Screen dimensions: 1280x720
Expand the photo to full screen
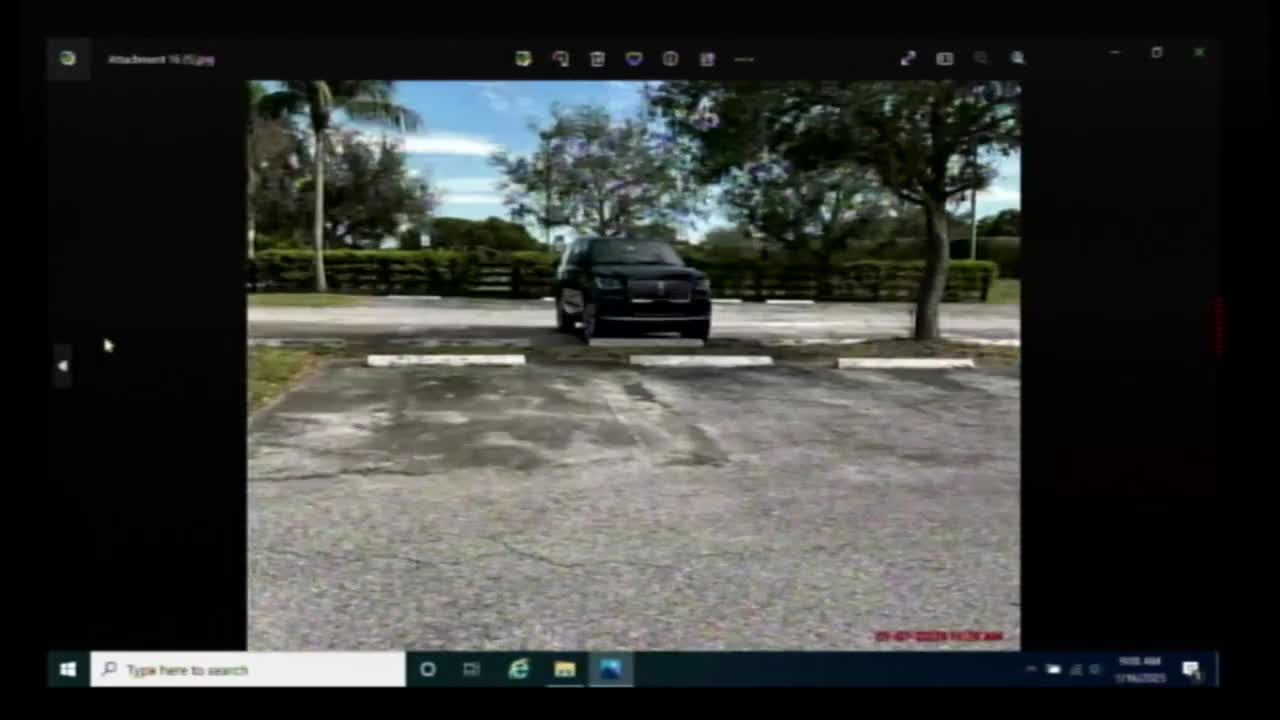908,59
